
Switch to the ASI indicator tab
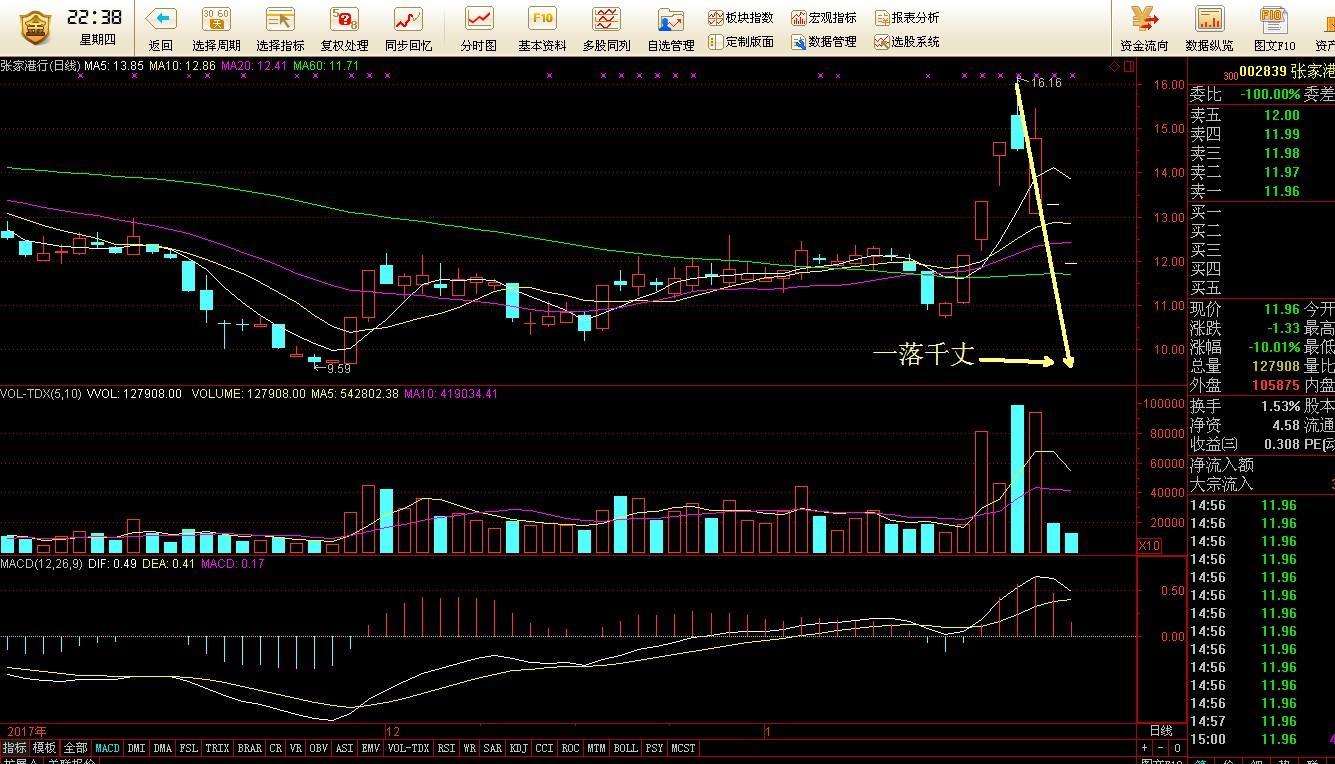click(345, 748)
